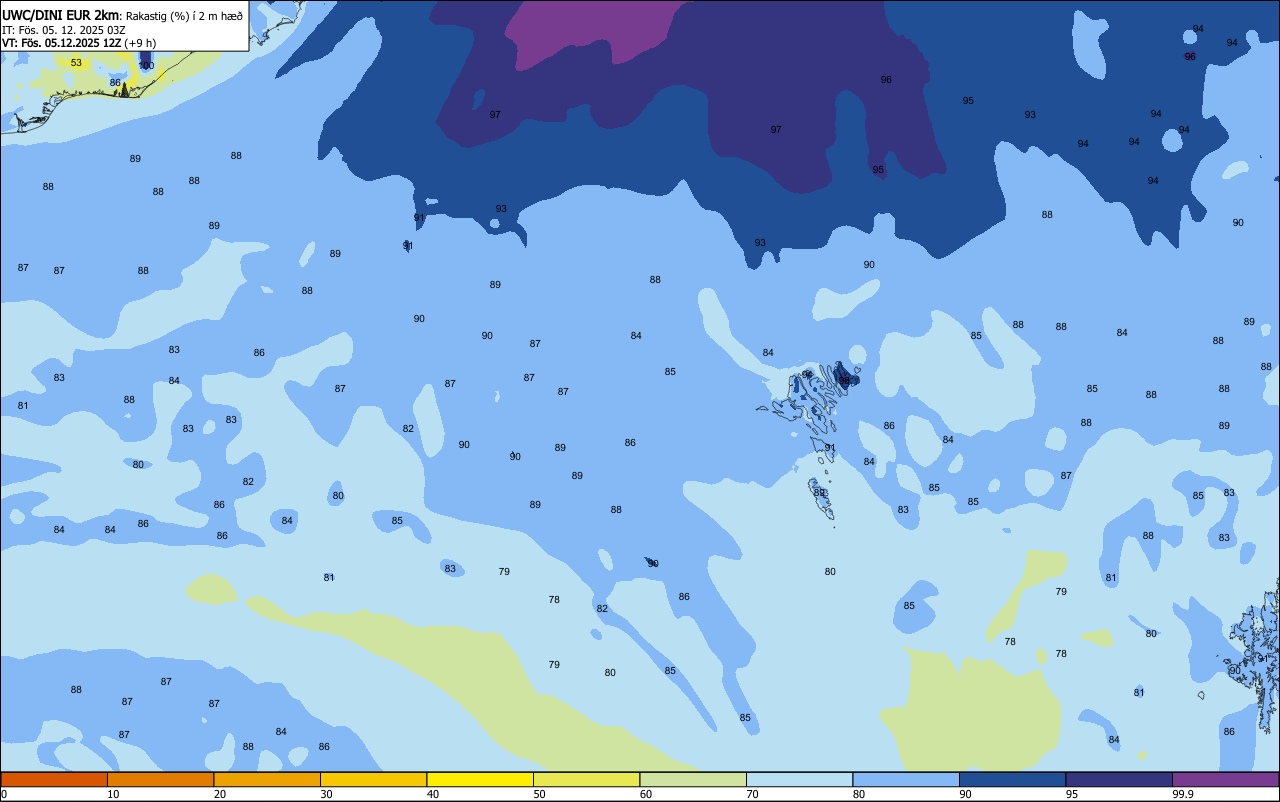Click the '40' legend tick label
1280x802 pixels.
click(x=433, y=794)
